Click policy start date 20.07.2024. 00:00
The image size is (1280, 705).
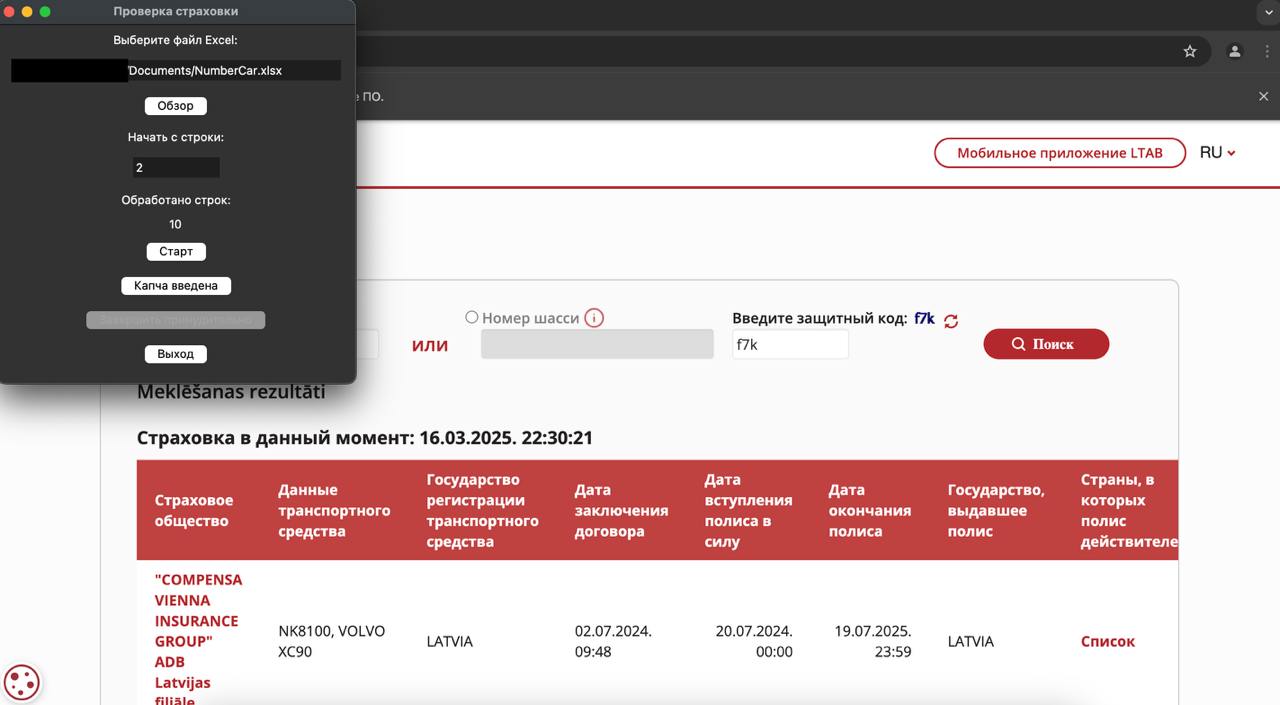(754, 641)
